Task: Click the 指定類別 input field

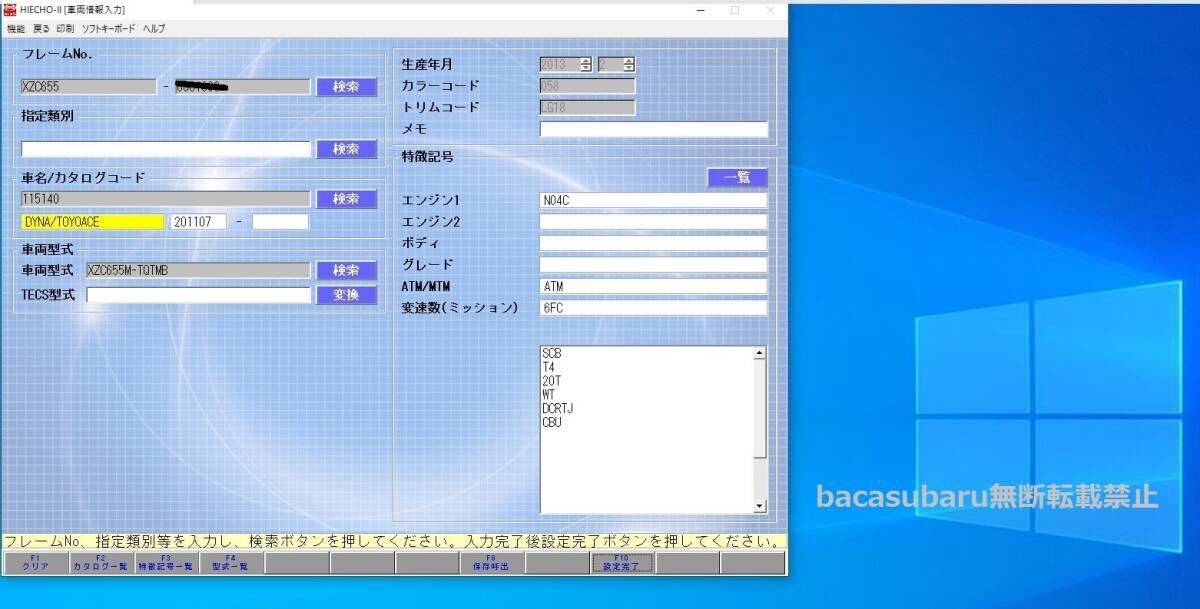Action: pyautogui.click(x=166, y=149)
